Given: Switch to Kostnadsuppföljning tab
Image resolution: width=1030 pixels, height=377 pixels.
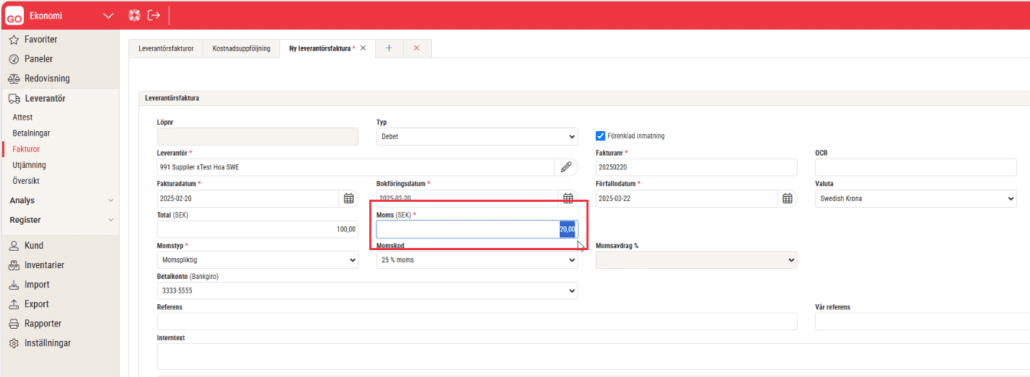Looking at the screenshot, I should pos(241,49).
